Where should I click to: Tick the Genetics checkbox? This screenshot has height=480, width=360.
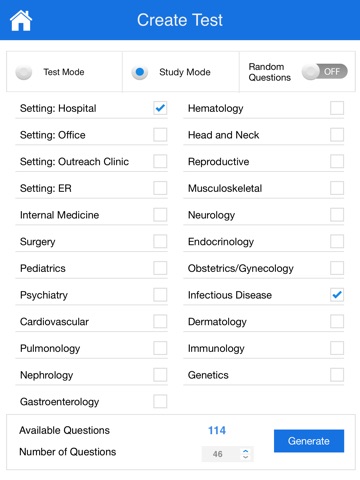(337, 375)
